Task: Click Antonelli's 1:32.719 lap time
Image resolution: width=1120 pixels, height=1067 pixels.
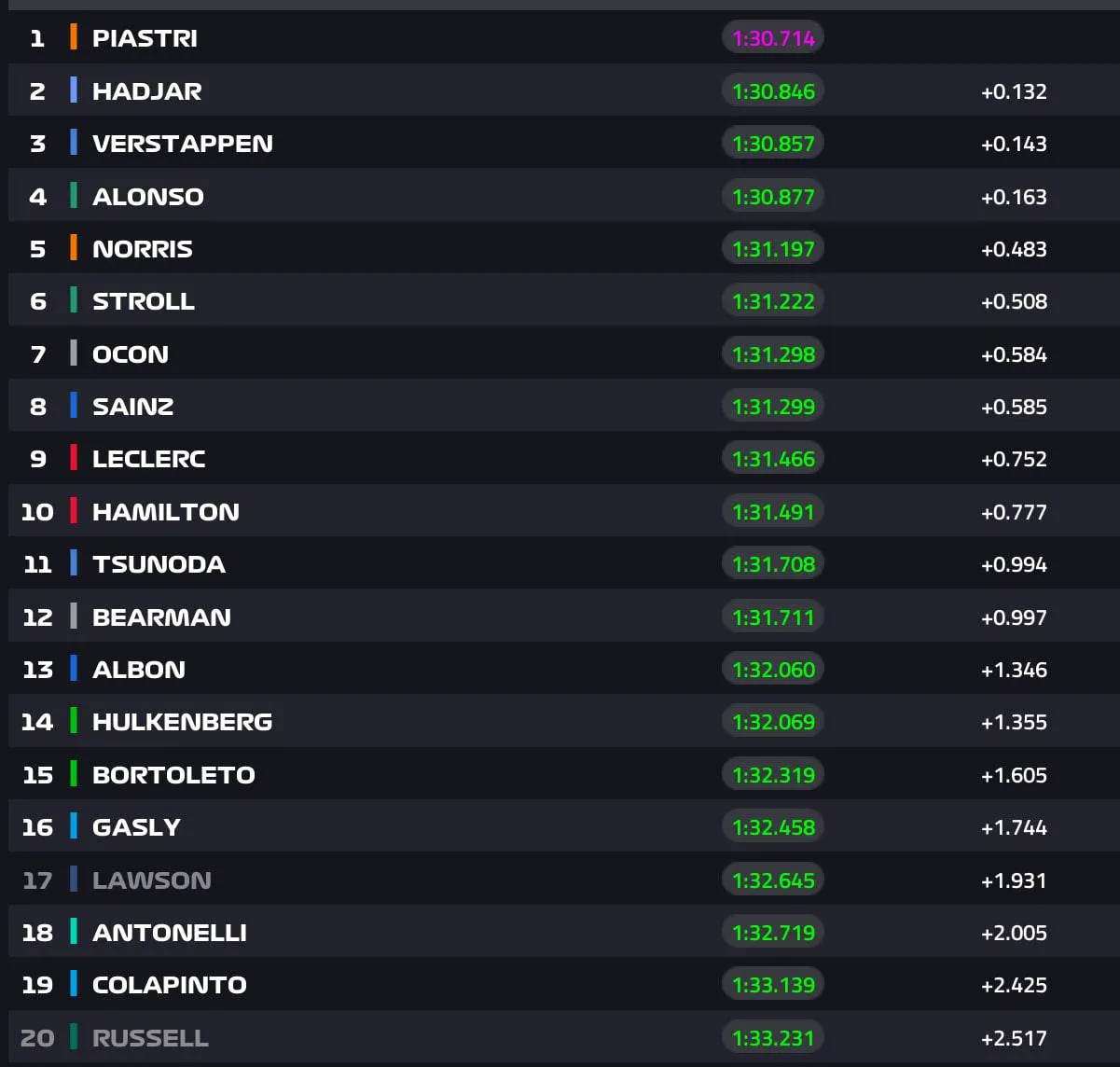Action: (x=773, y=933)
